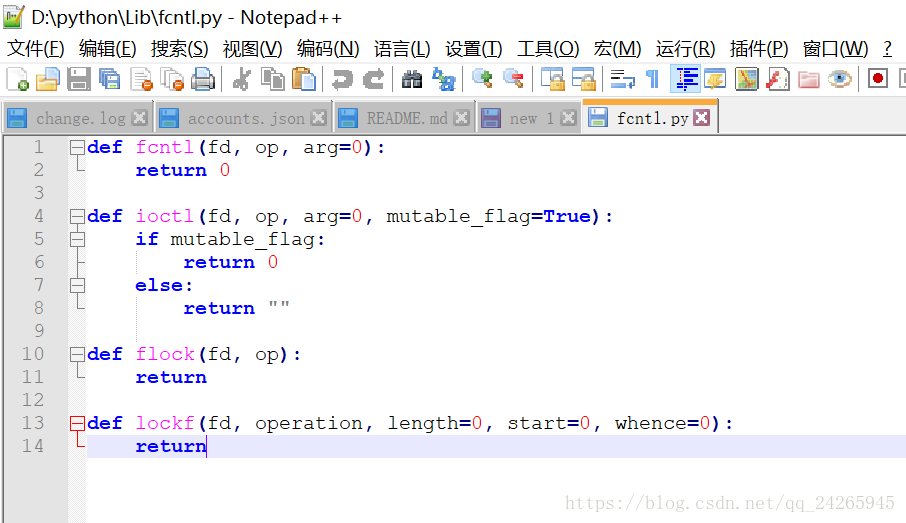906x523 pixels.
Task: Open the 运行(R) menu
Action: [685, 49]
